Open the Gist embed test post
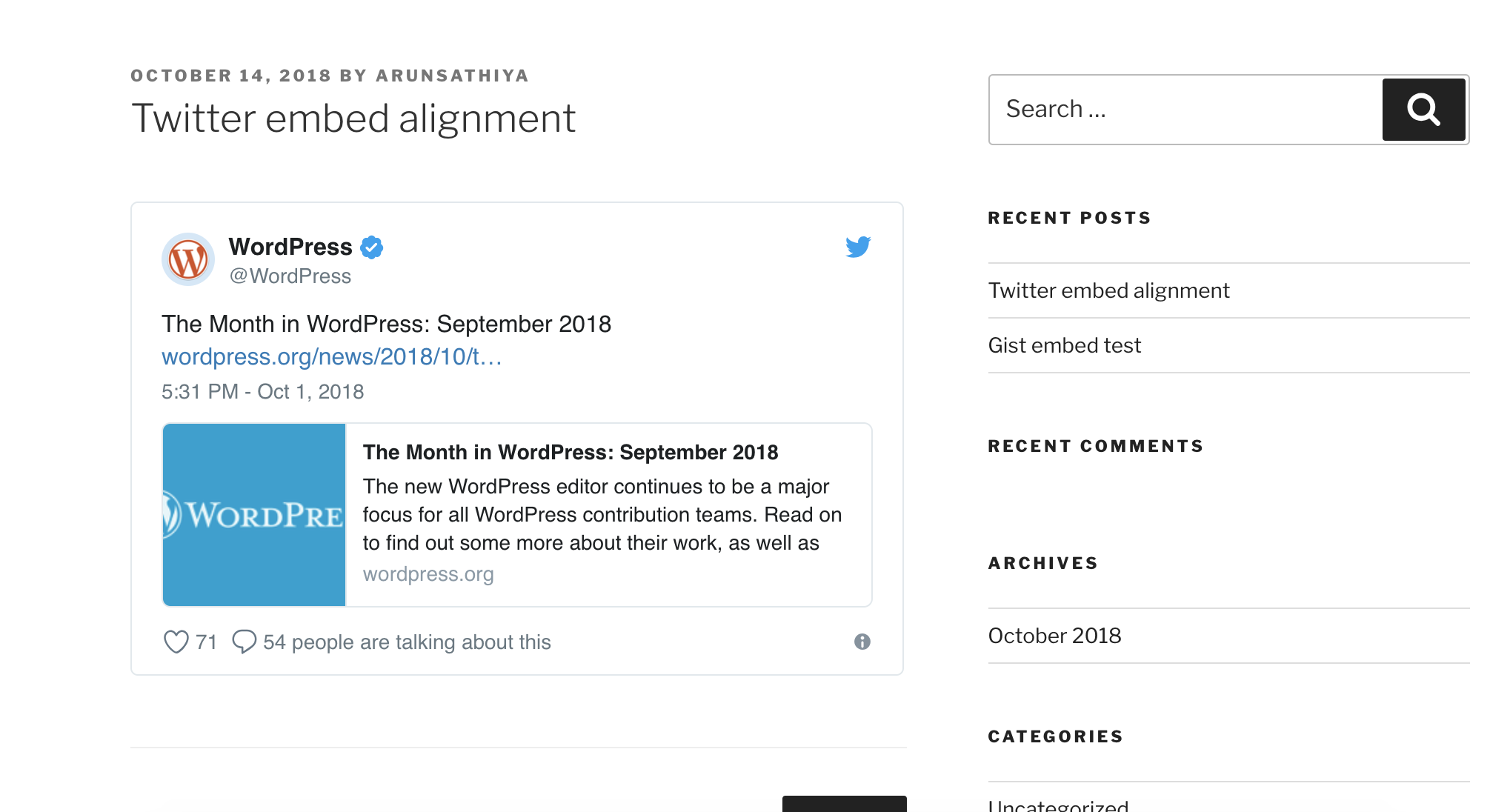This screenshot has height=812, width=1510. click(x=1065, y=345)
